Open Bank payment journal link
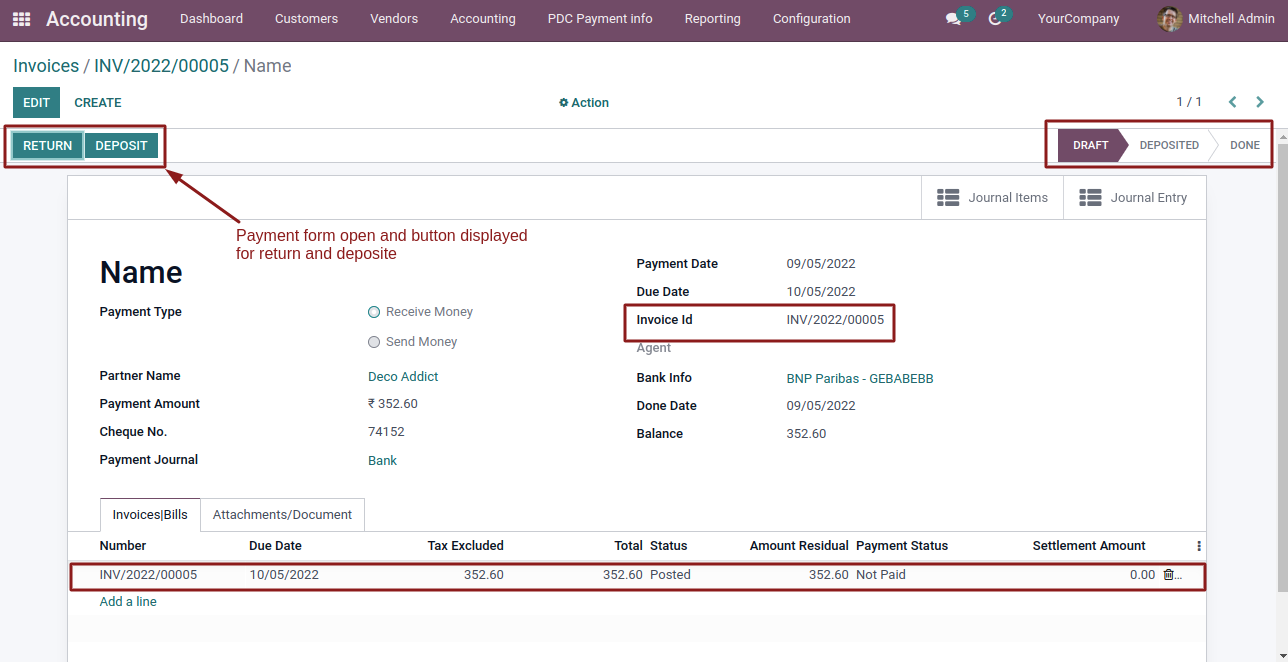Image resolution: width=1288 pixels, height=662 pixels. (382, 461)
